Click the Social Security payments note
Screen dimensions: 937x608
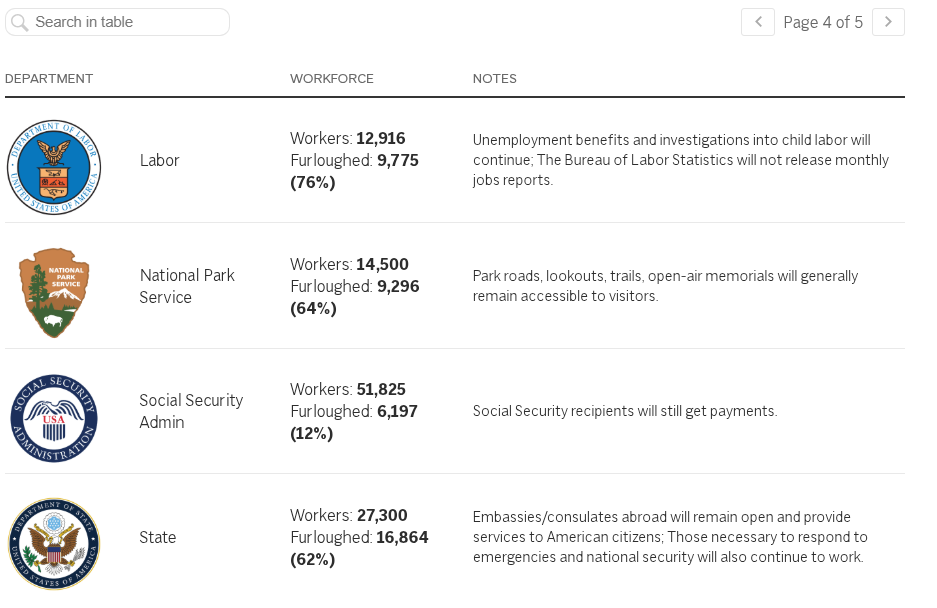click(625, 411)
